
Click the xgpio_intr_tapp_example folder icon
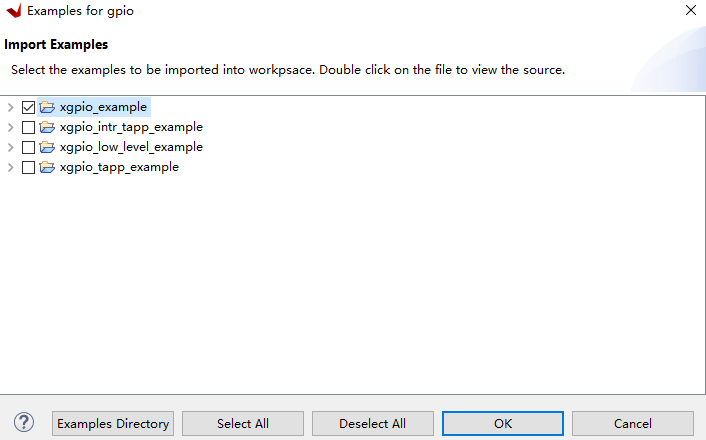click(x=47, y=127)
